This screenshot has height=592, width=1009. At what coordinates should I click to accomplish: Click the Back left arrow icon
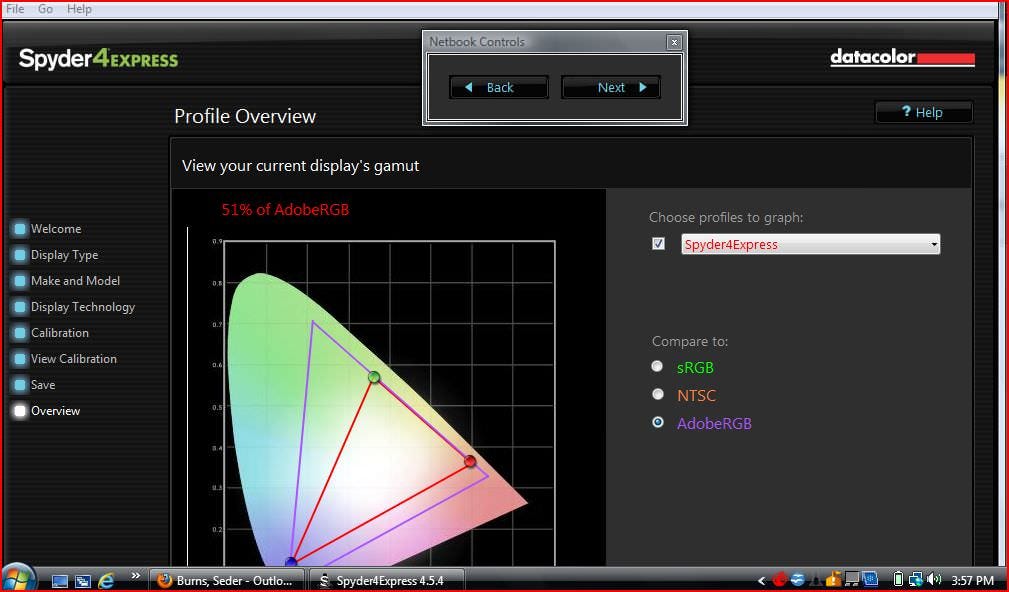pos(468,88)
